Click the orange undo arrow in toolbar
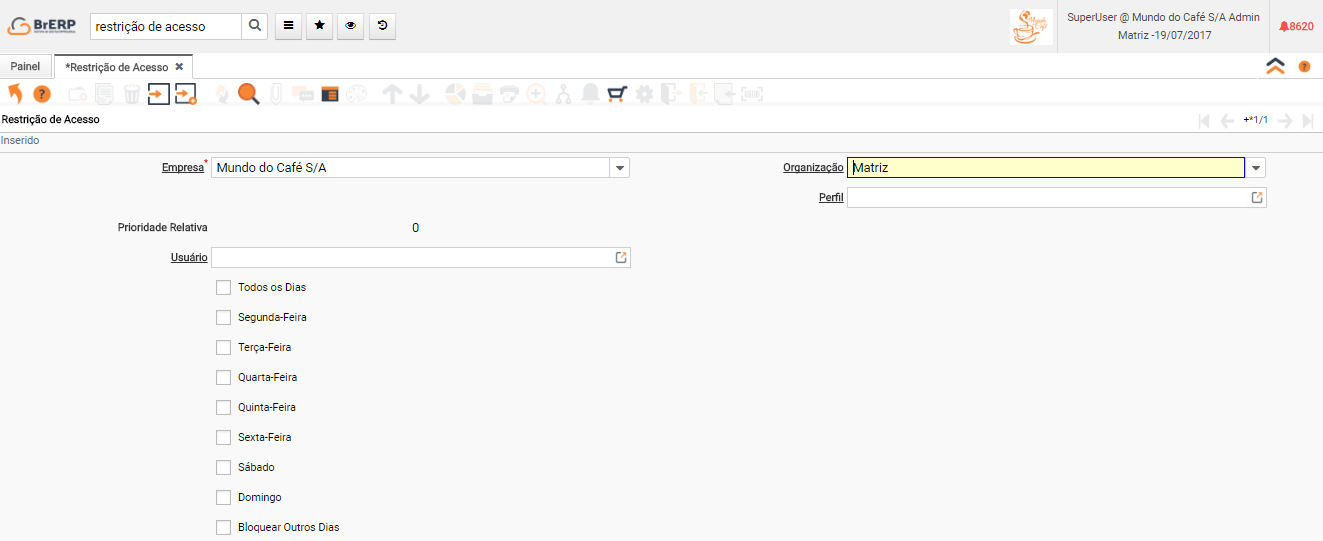Viewport: 1323px width, 541px height. coord(15,94)
